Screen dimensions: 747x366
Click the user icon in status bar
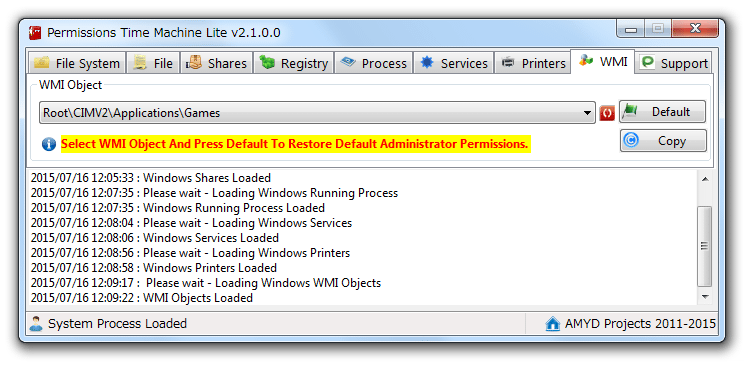[36, 324]
